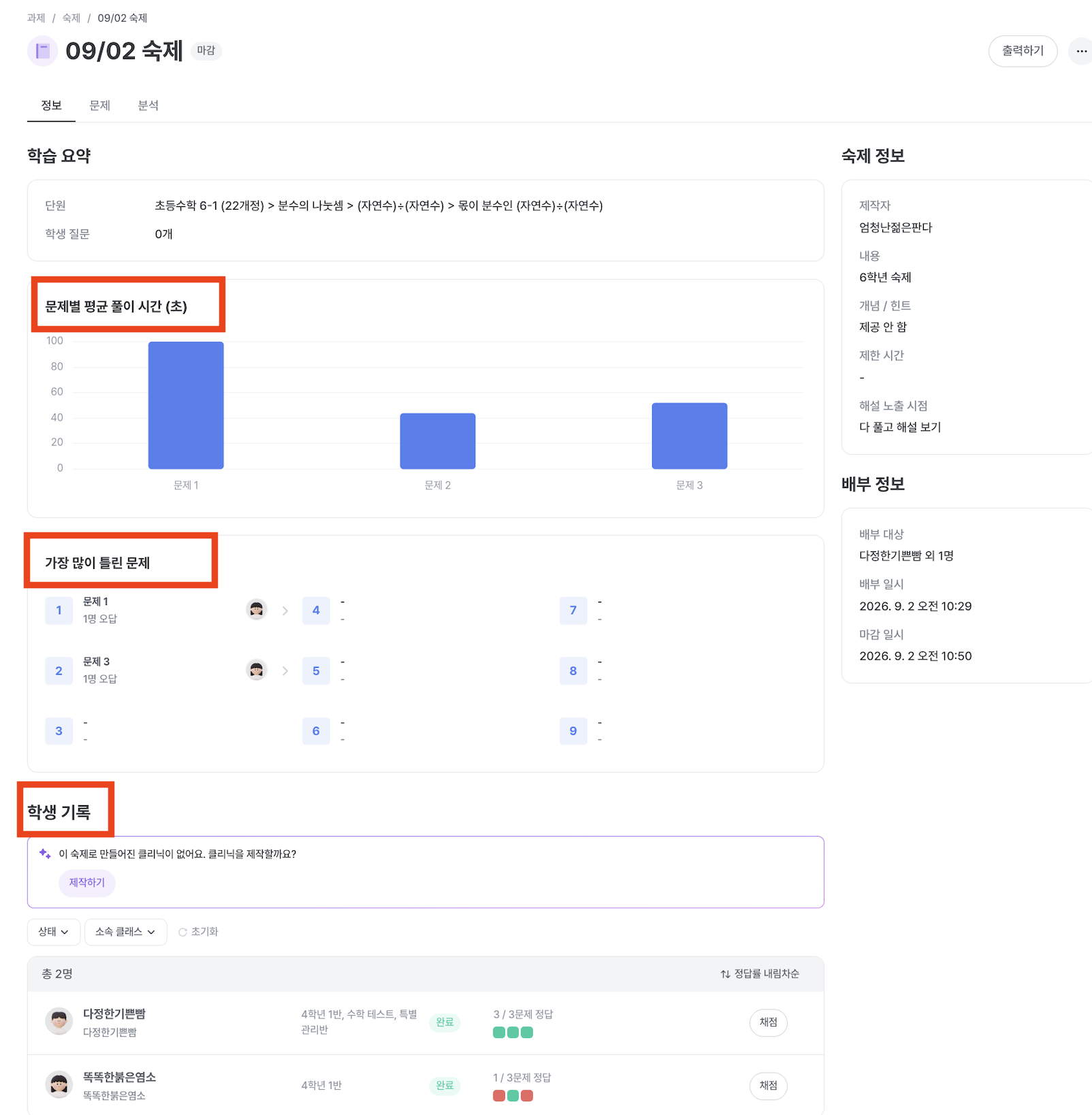Click the 초기화 reset filters icon

click(182, 932)
